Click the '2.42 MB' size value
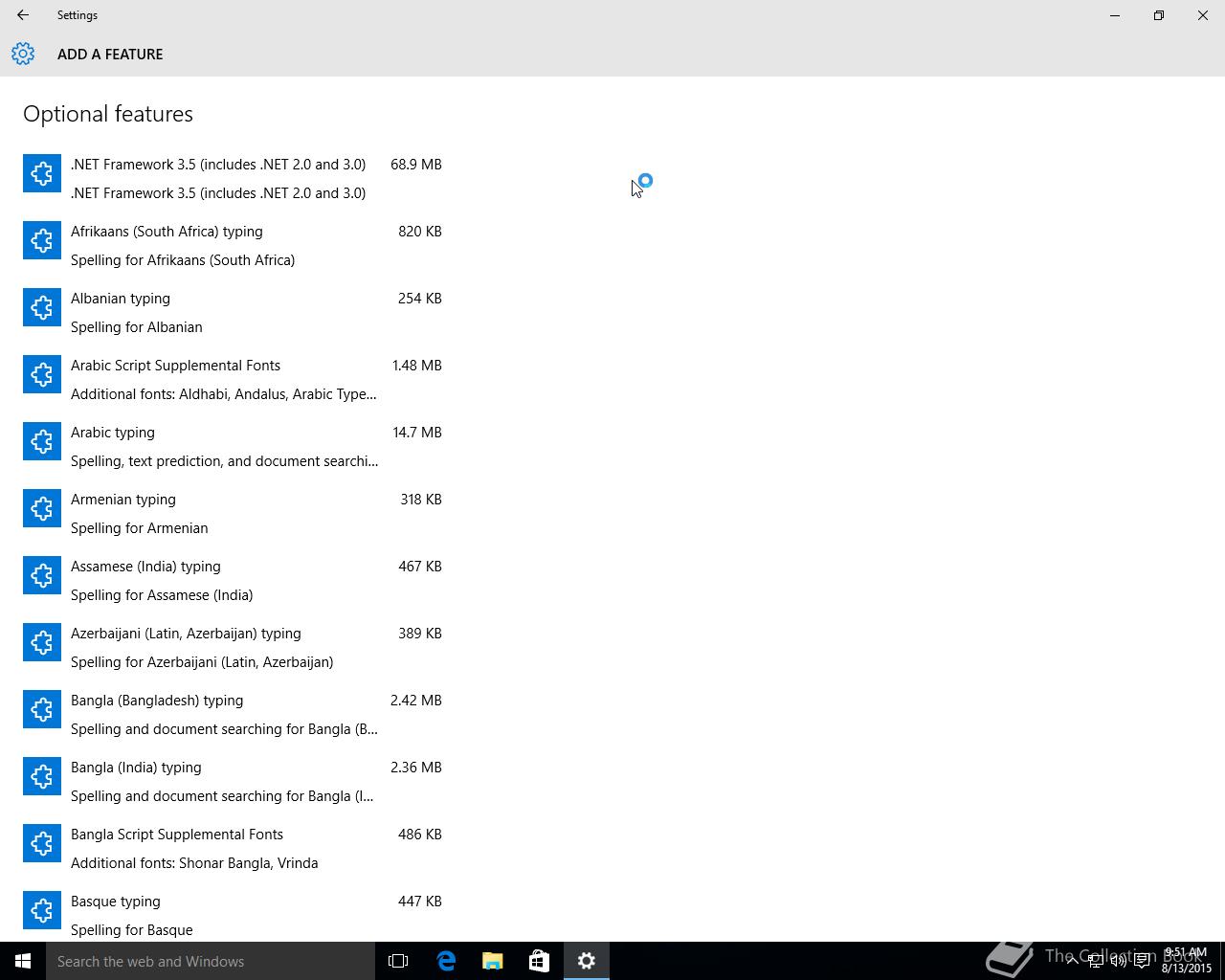1225x980 pixels. coord(416,701)
